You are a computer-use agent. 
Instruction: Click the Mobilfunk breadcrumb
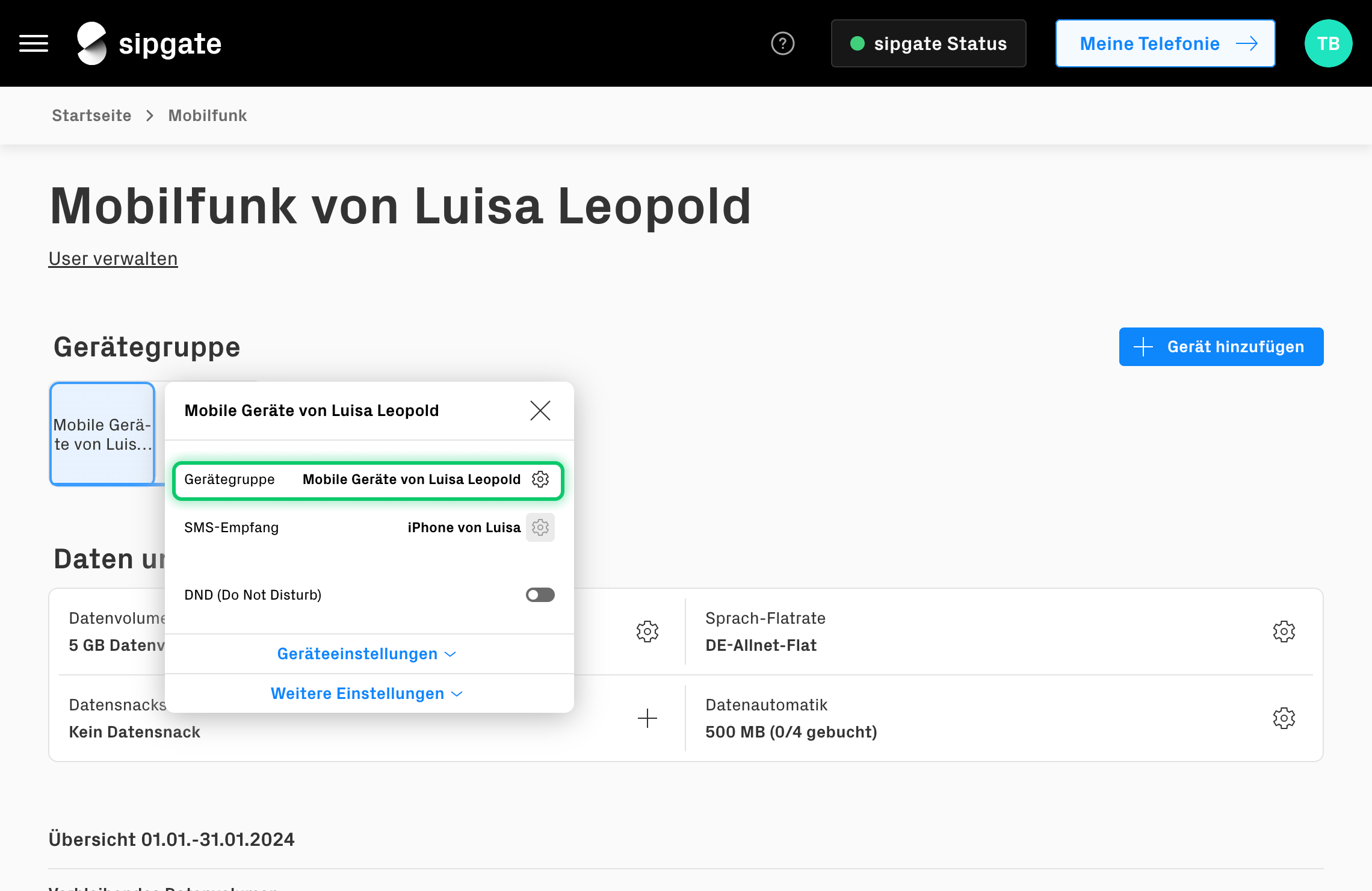click(x=208, y=116)
